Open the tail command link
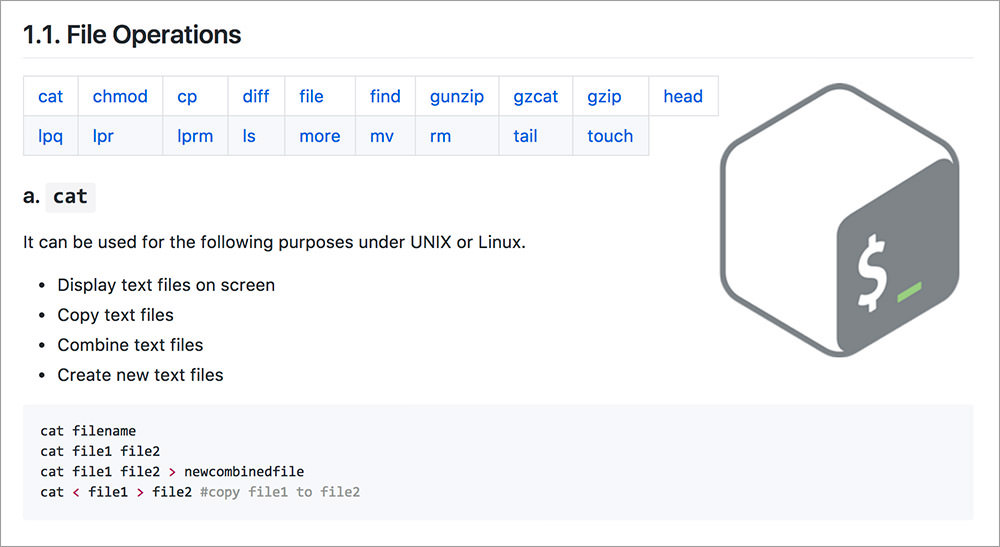Screen dimensions: 1000x547 tap(525, 137)
